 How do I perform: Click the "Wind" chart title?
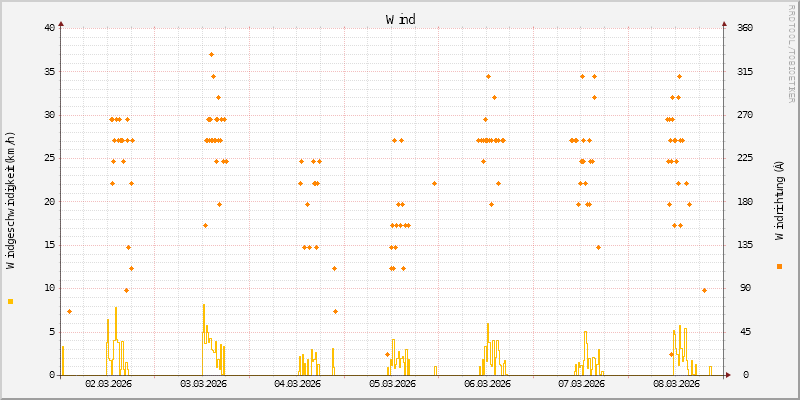tap(400, 19)
